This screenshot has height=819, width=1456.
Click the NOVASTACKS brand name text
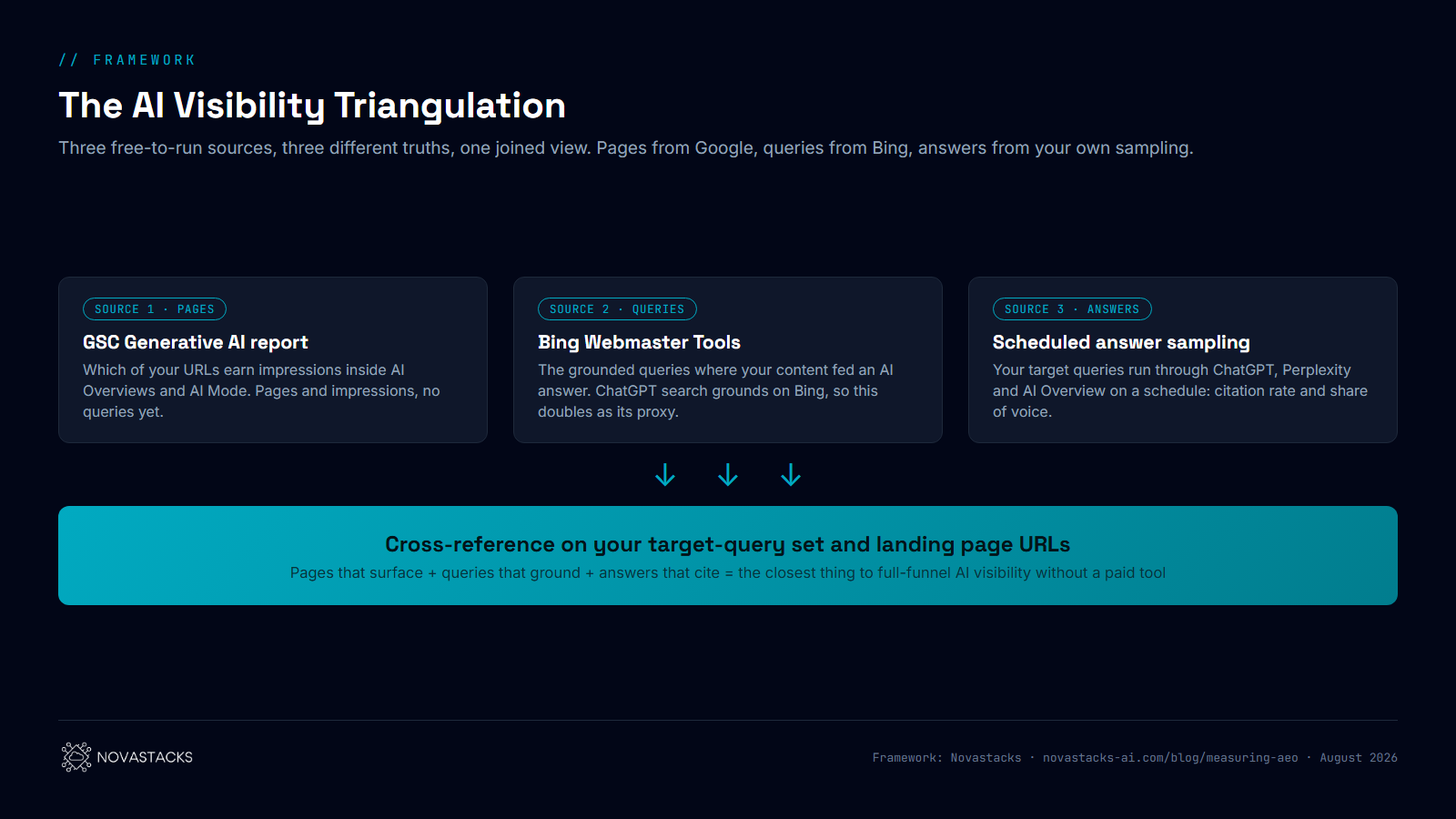point(145,757)
